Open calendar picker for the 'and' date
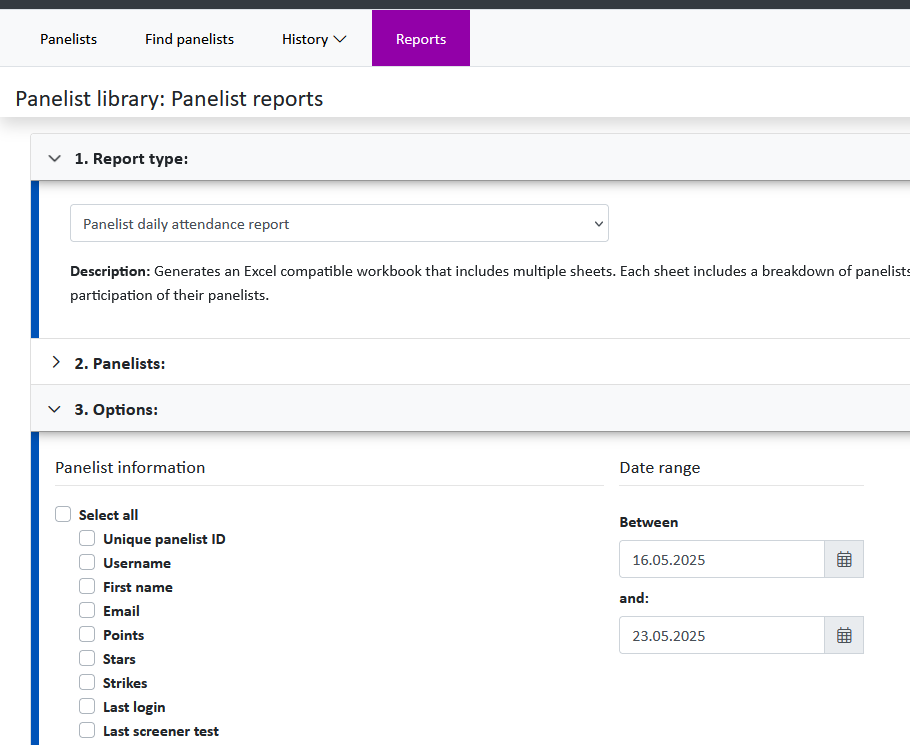The height and width of the screenshot is (745, 910). click(x=844, y=635)
